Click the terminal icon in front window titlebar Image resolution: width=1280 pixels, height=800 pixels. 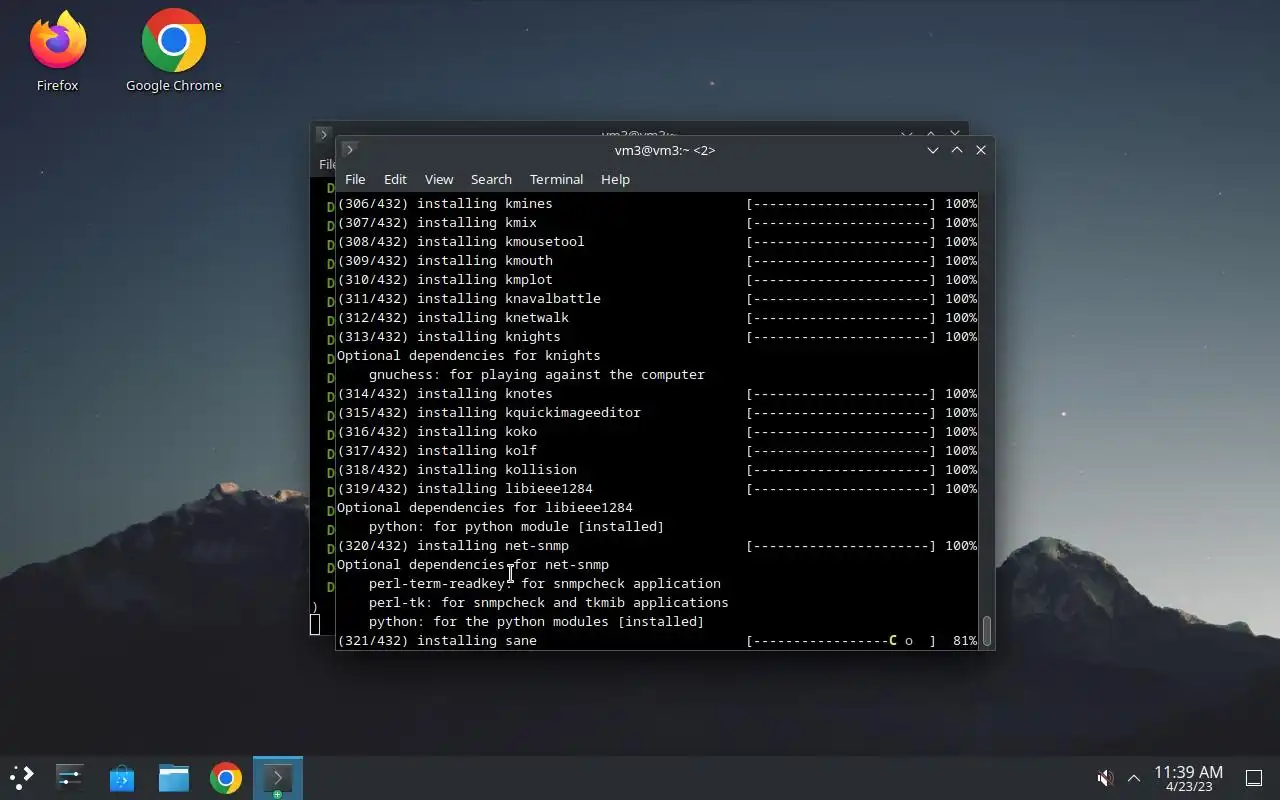[x=349, y=150]
